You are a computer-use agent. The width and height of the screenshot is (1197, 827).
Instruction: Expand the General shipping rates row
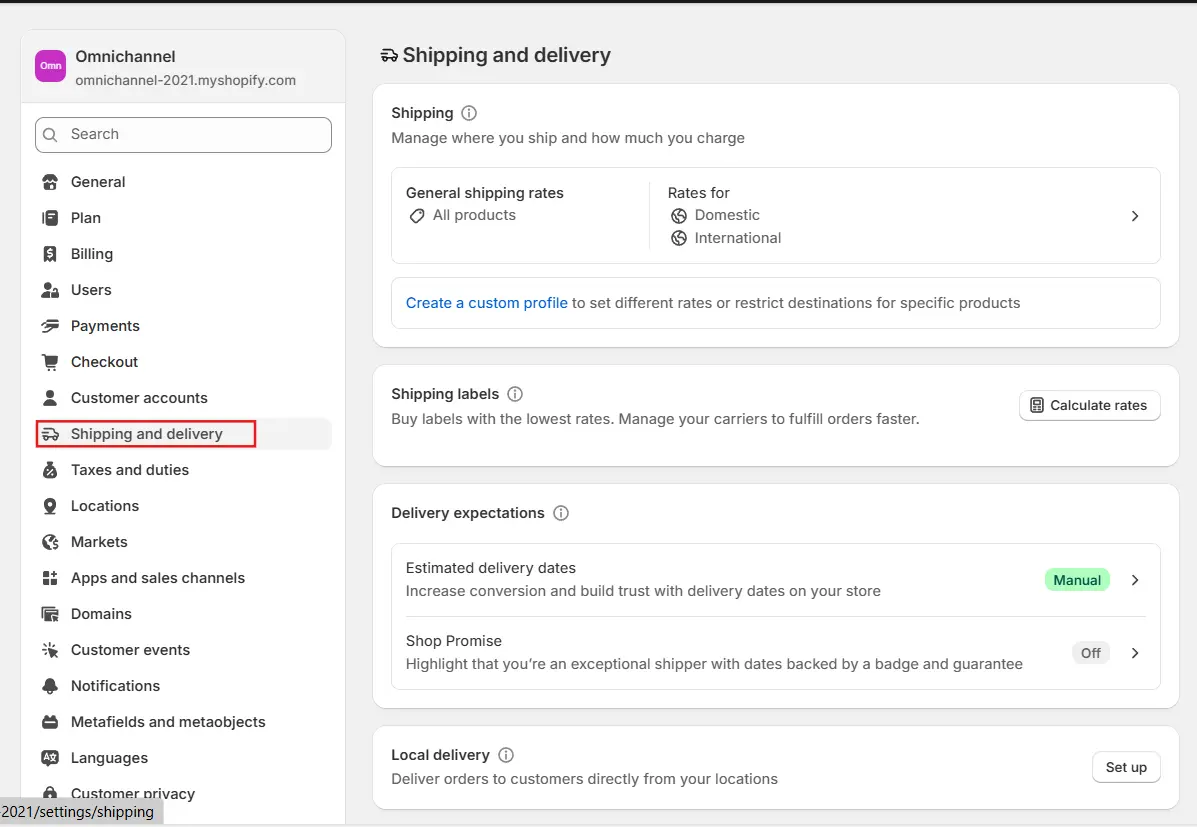click(1135, 215)
